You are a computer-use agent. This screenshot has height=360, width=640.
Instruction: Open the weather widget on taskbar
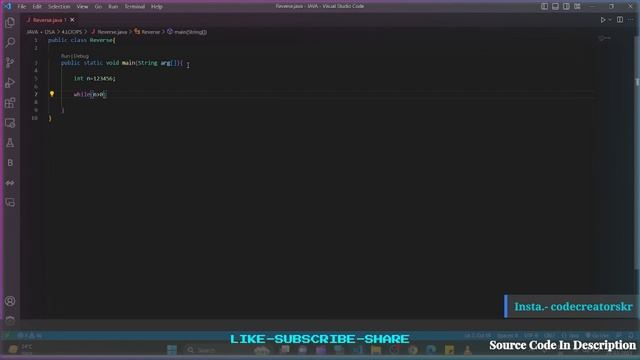20,349
